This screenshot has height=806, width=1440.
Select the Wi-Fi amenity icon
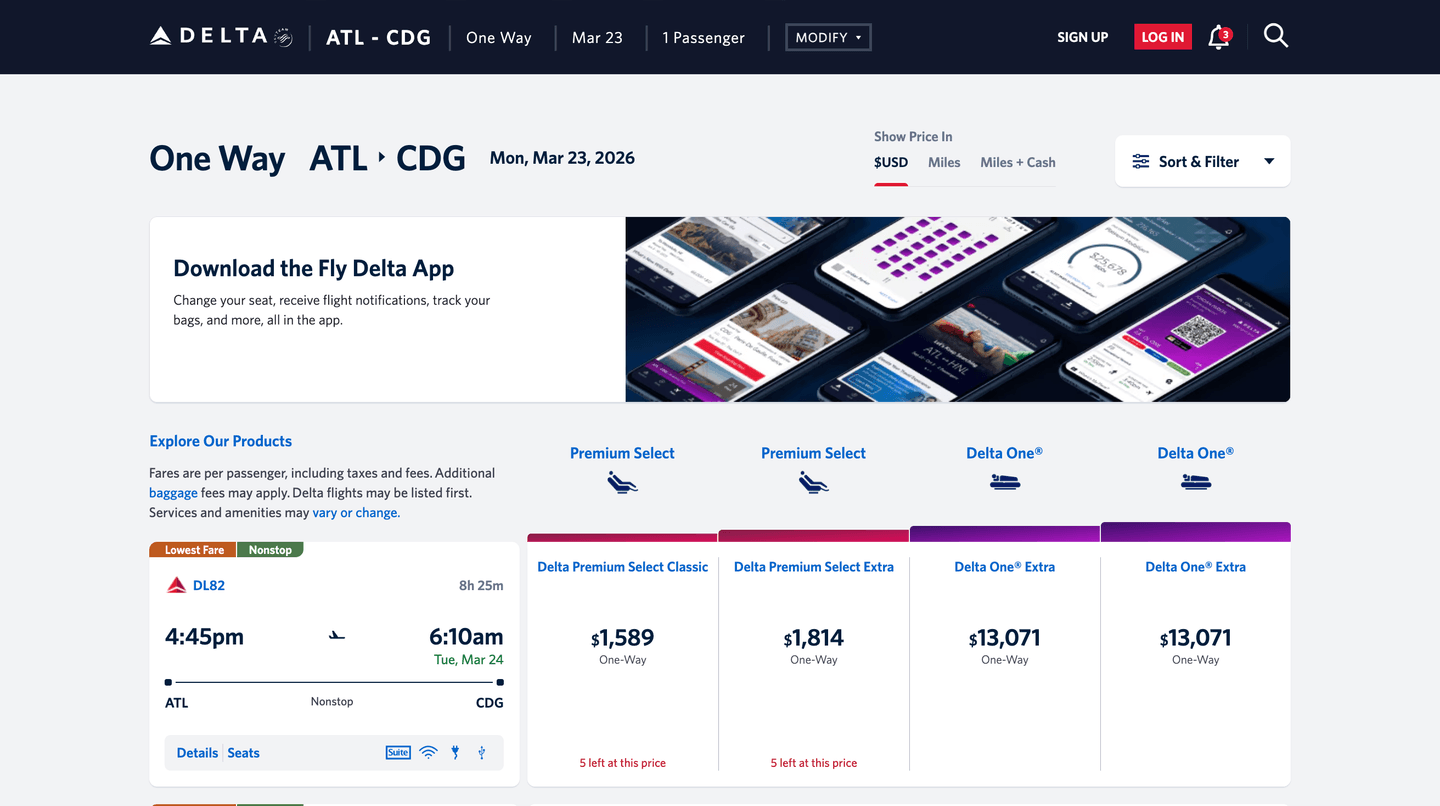coord(429,752)
